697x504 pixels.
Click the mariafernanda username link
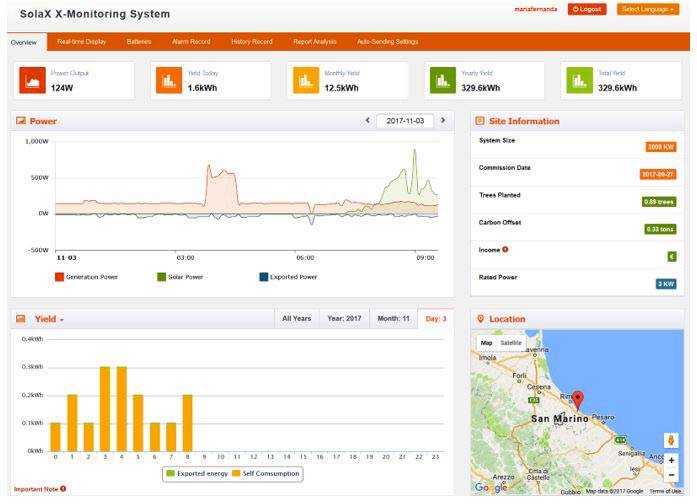click(536, 9)
